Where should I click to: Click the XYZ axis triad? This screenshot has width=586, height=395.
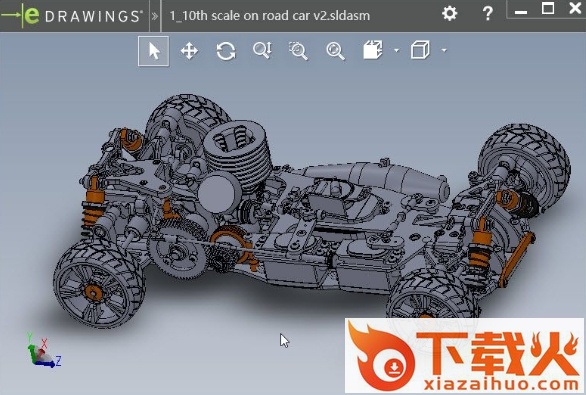[43, 350]
